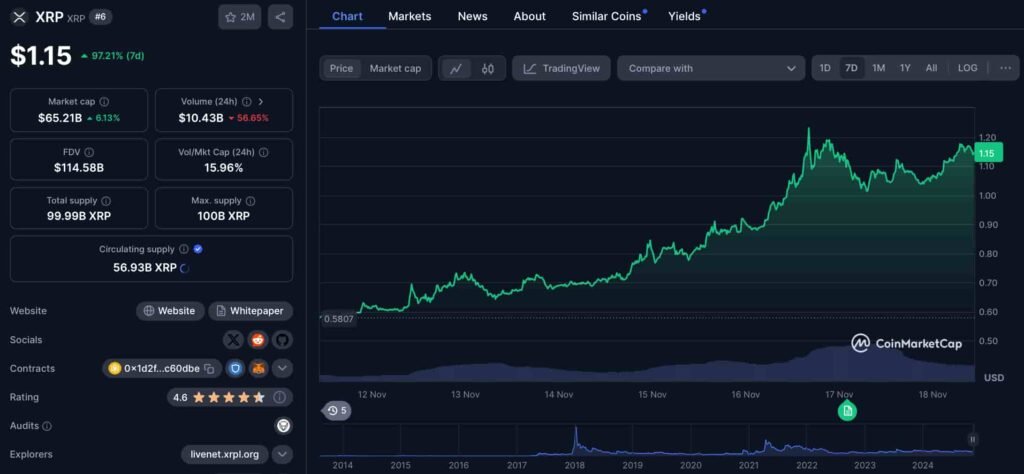This screenshot has width=1024, height=474.
Task: Open the livenet.xrpl.org explorer link
Action: tap(224, 454)
